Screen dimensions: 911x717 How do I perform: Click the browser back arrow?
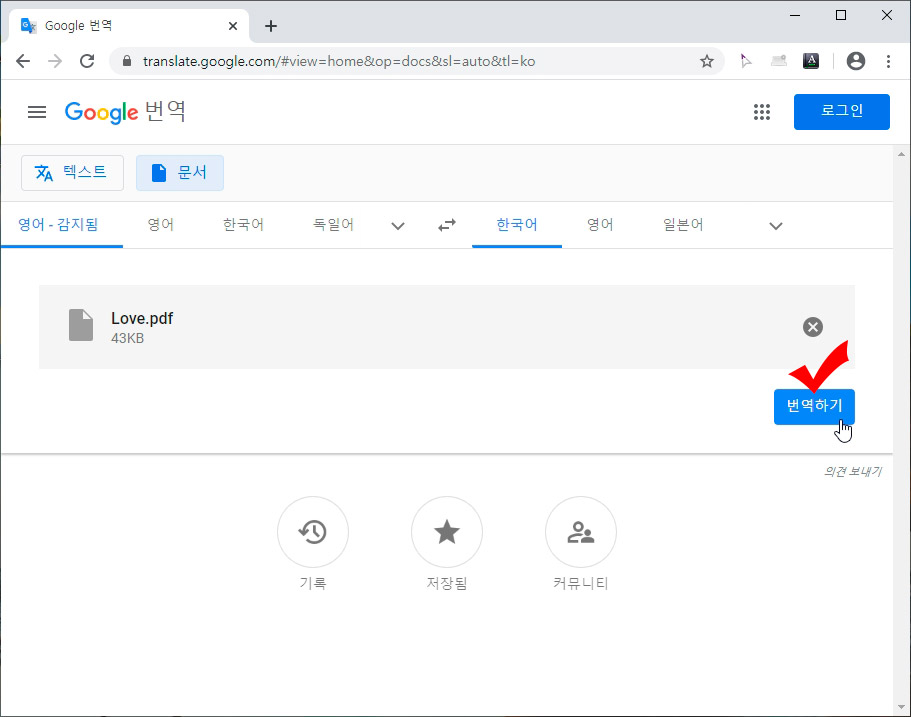pos(23,61)
